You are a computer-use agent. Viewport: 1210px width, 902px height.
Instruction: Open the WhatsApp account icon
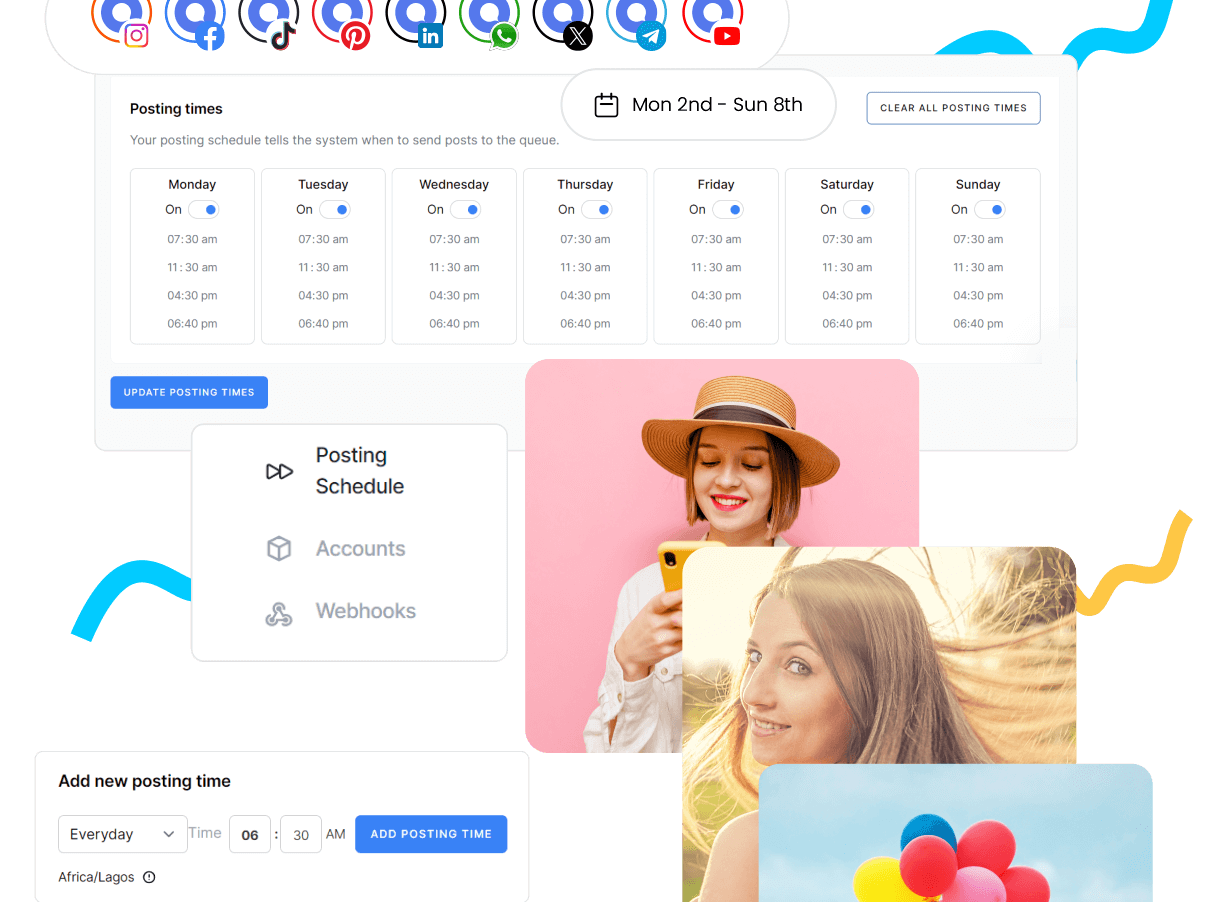490,20
